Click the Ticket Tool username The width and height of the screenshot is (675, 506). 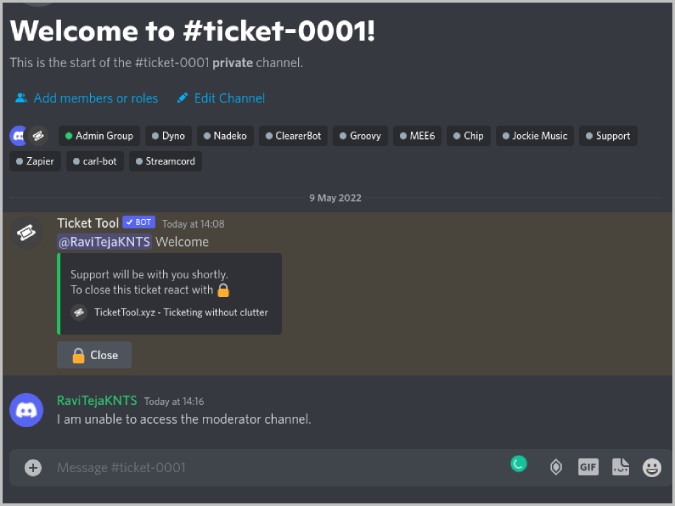coord(88,223)
